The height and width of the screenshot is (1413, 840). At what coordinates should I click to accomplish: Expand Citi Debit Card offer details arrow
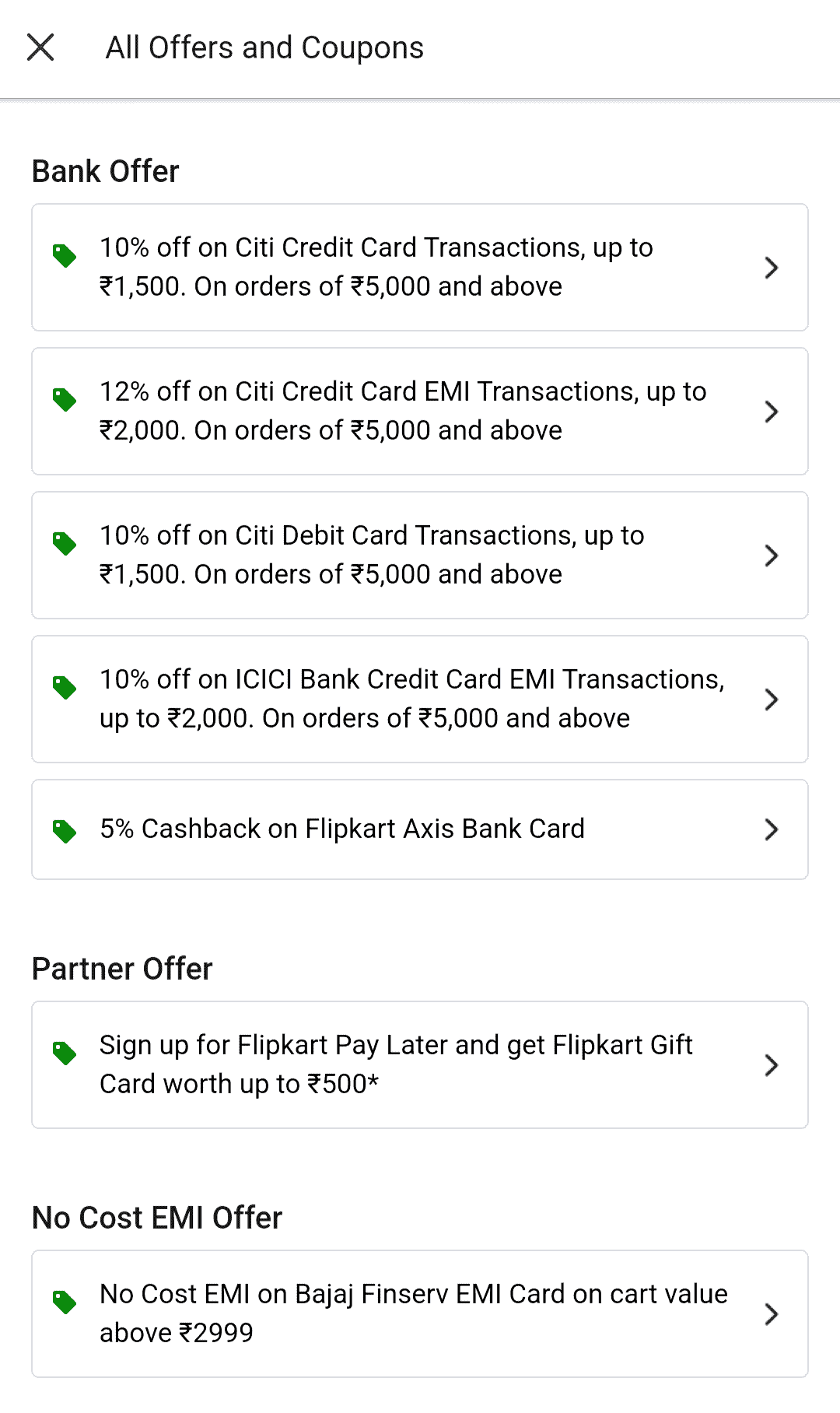coord(771,556)
